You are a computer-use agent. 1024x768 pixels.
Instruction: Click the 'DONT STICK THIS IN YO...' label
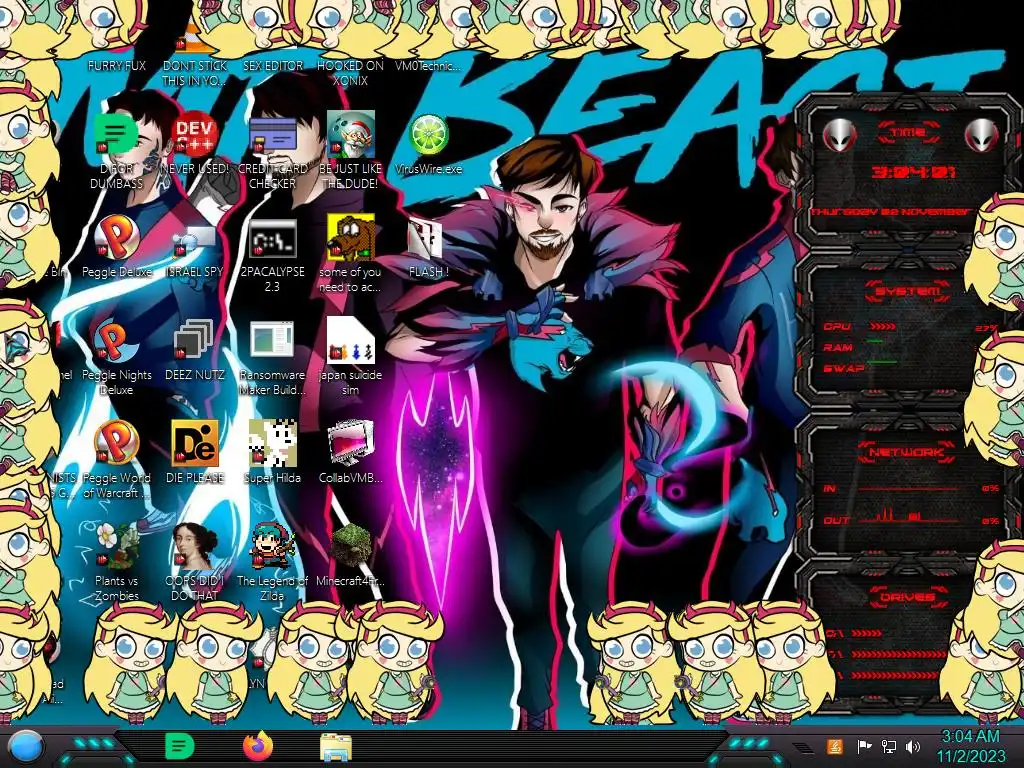pos(195,73)
